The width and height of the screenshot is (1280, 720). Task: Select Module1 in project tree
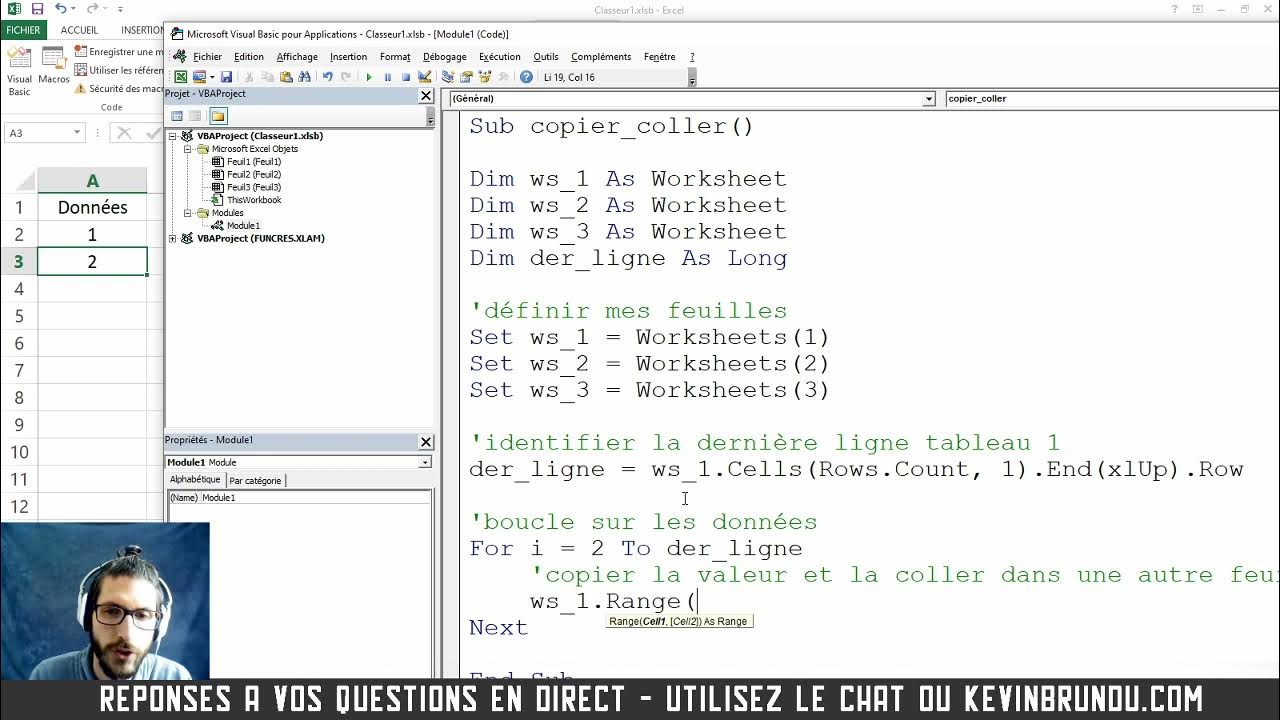[x=243, y=226]
